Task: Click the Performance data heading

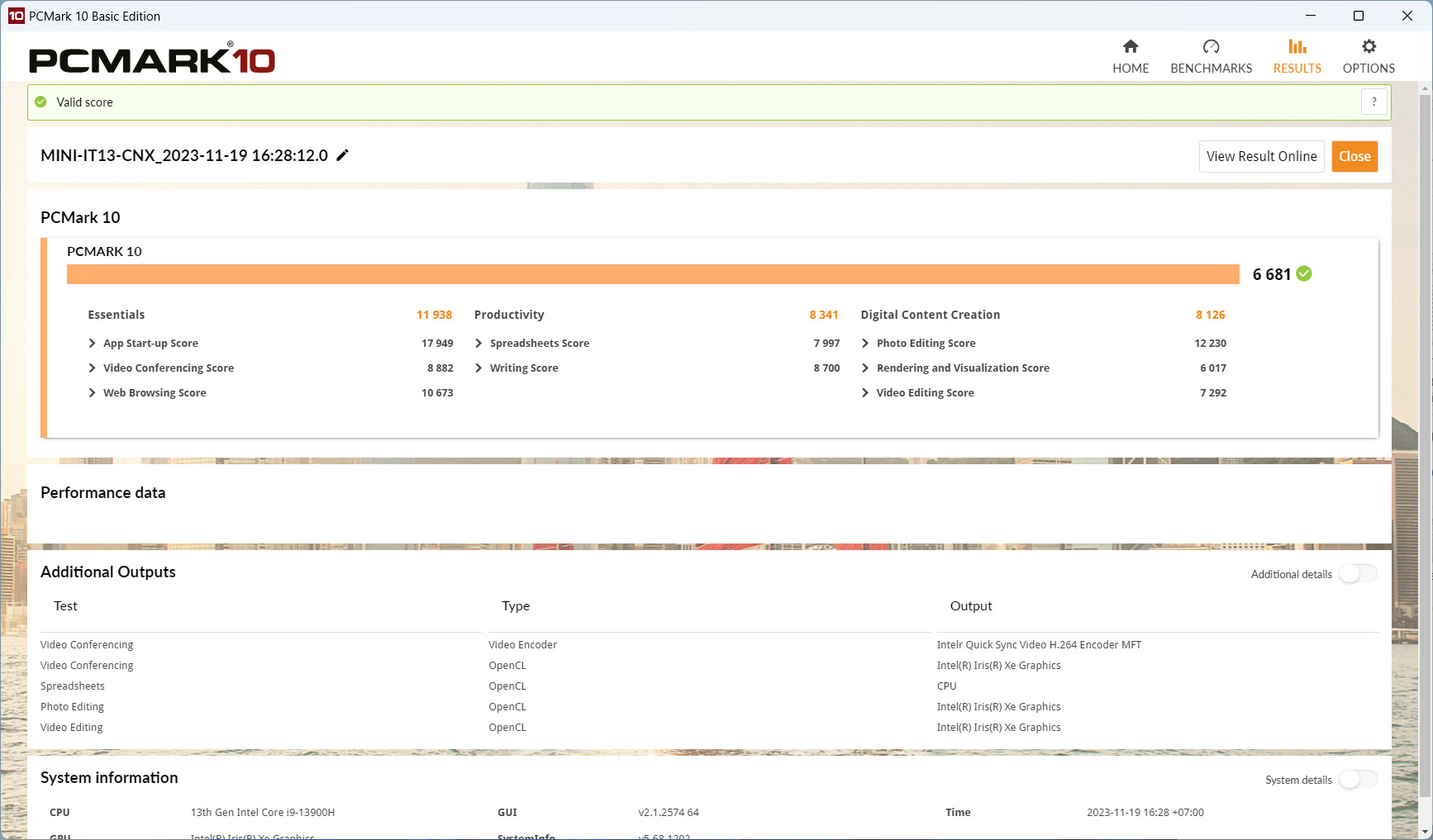Action: click(x=103, y=492)
